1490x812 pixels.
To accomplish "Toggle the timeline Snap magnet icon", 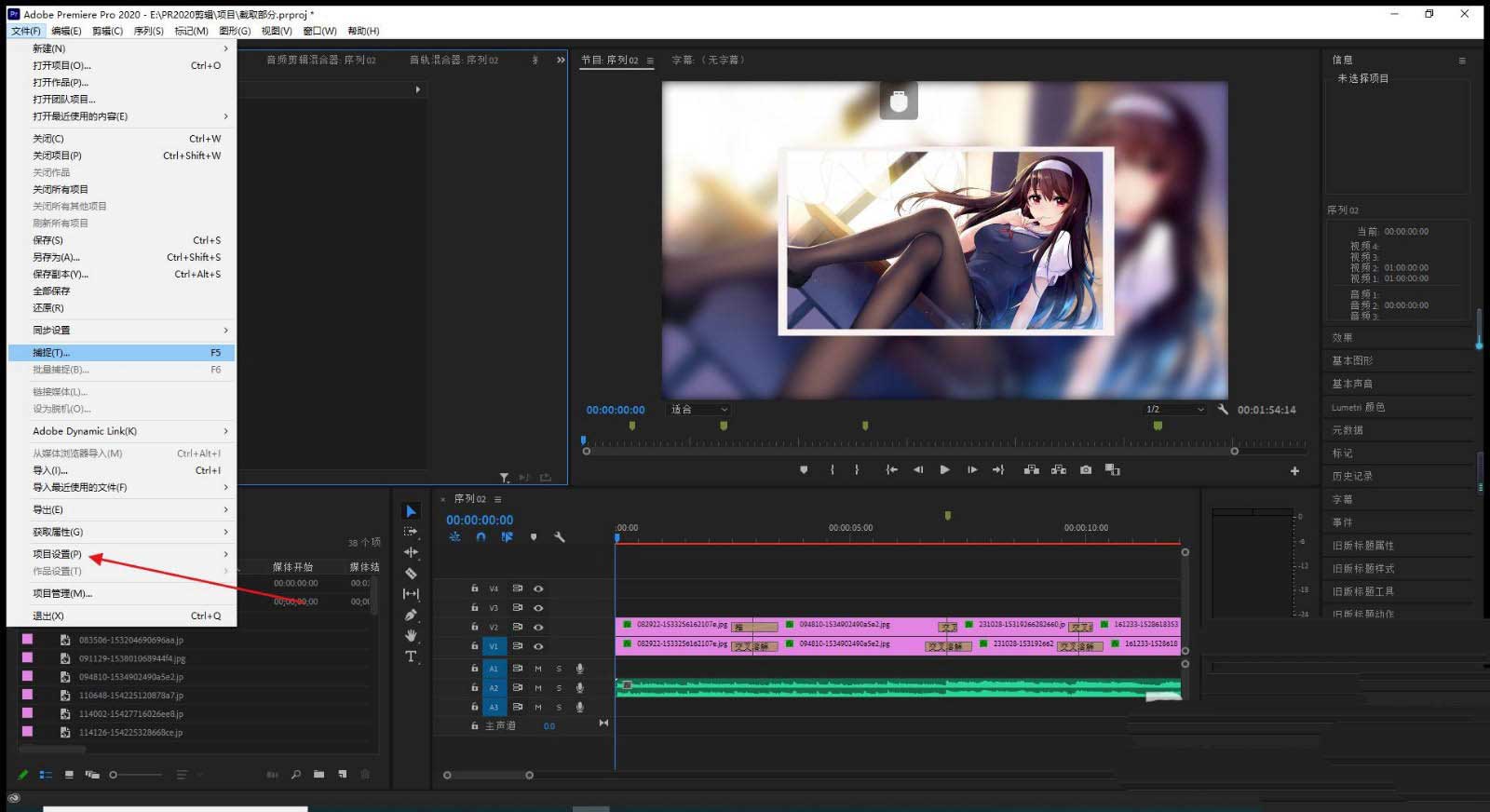I will 481,537.
